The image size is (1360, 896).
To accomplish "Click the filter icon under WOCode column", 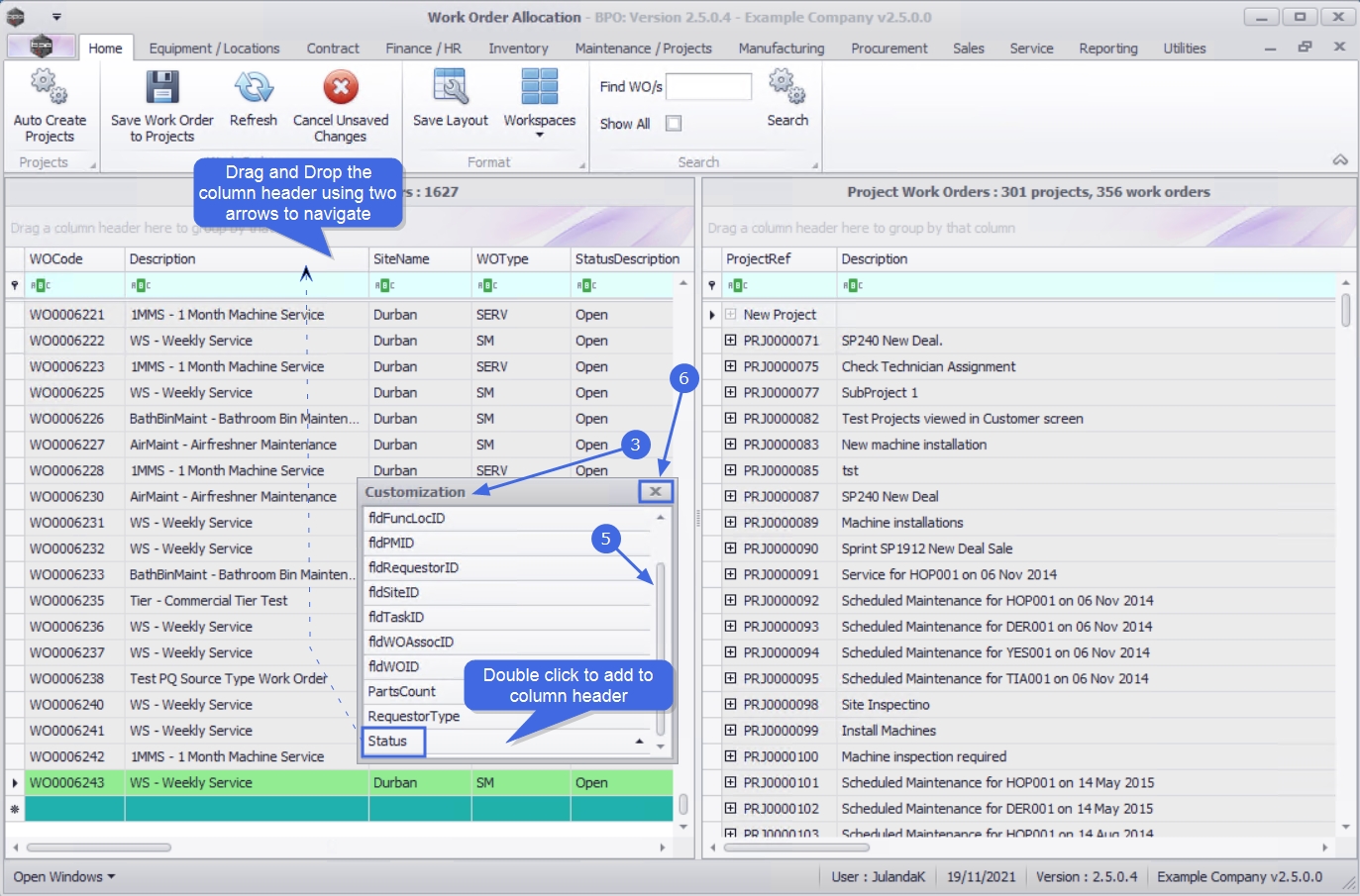I will [40, 285].
